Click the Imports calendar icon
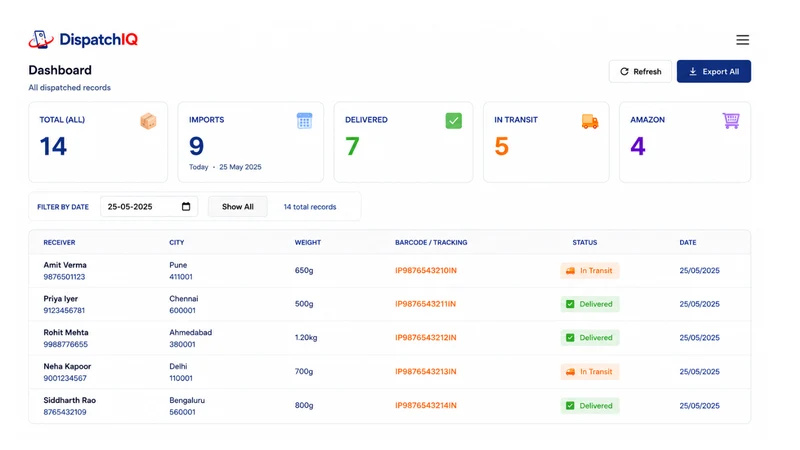Viewport: 800px width, 450px height. tap(304, 121)
